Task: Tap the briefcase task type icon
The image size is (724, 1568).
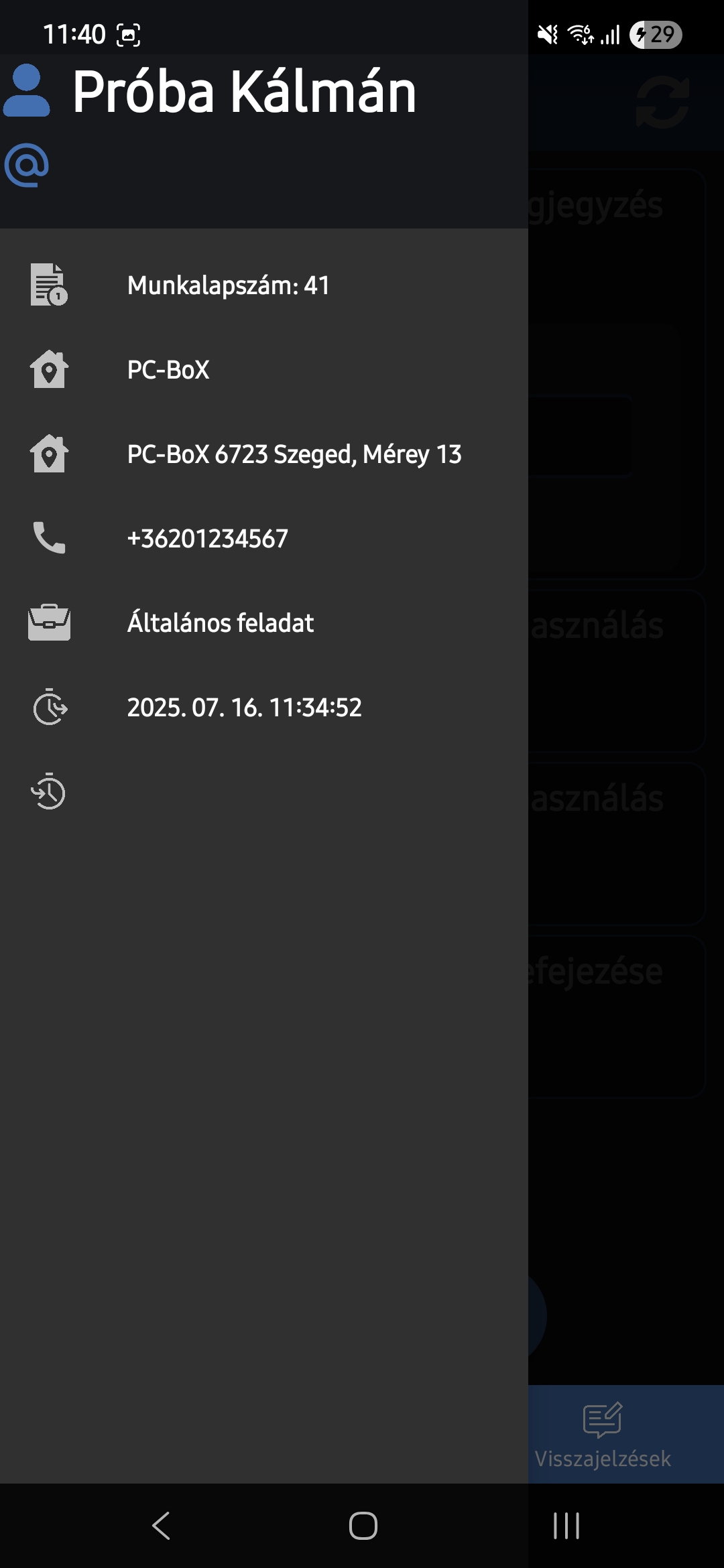Action: tap(49, 623)
